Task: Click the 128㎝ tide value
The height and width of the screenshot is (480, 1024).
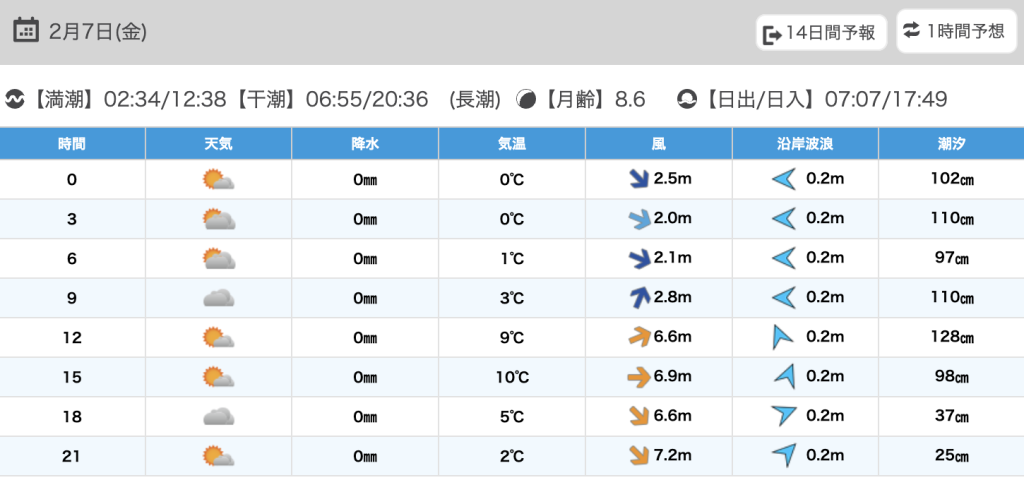Action: pos(951,338)
